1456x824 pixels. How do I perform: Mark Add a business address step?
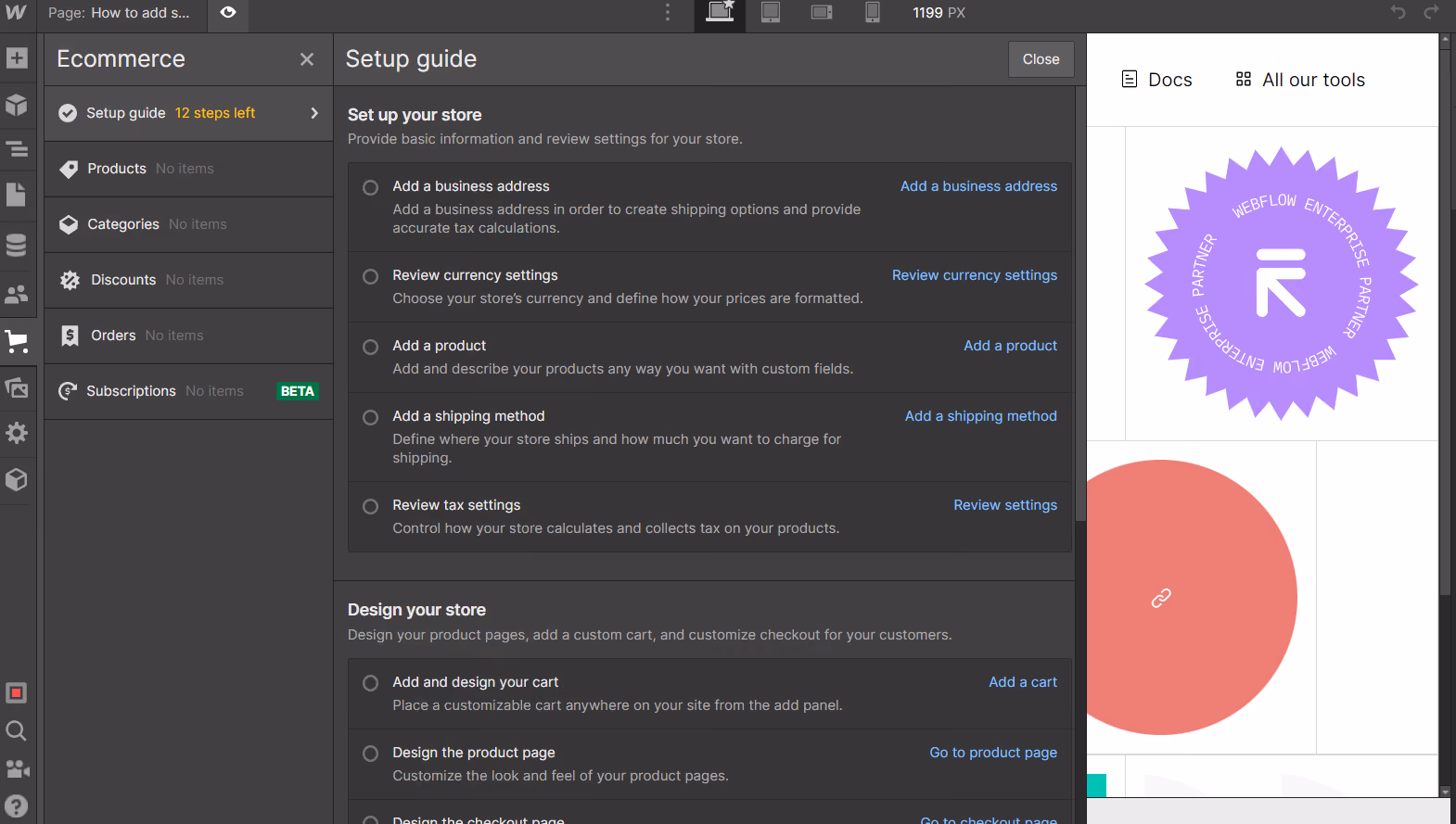(370, 187)
